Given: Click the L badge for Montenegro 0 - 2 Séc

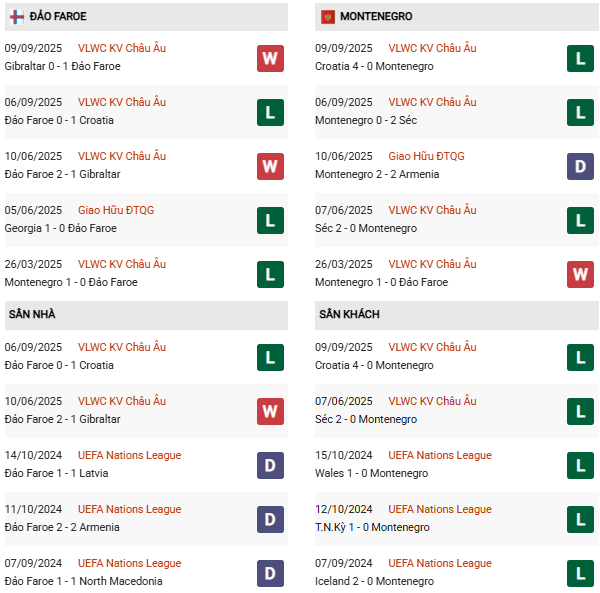Looking at the screenshot, I should tap(580, 112).
